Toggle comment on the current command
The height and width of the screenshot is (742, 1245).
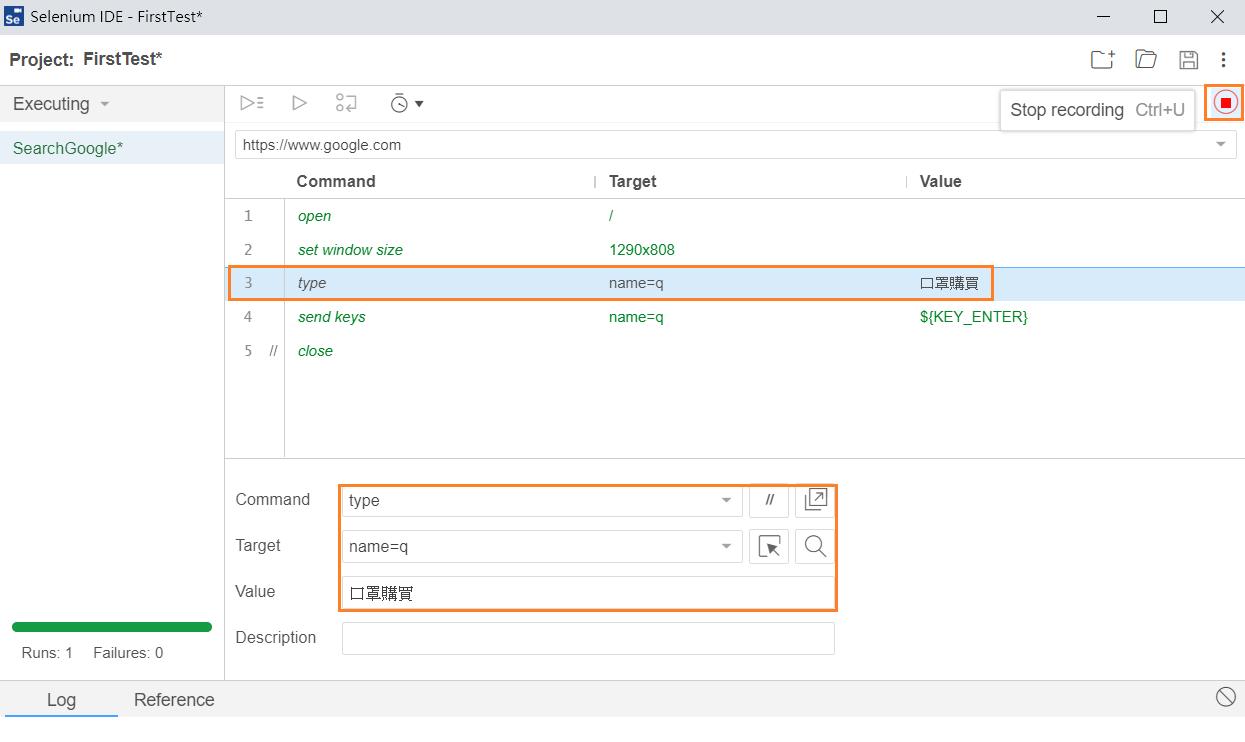(x=769, y=500)
